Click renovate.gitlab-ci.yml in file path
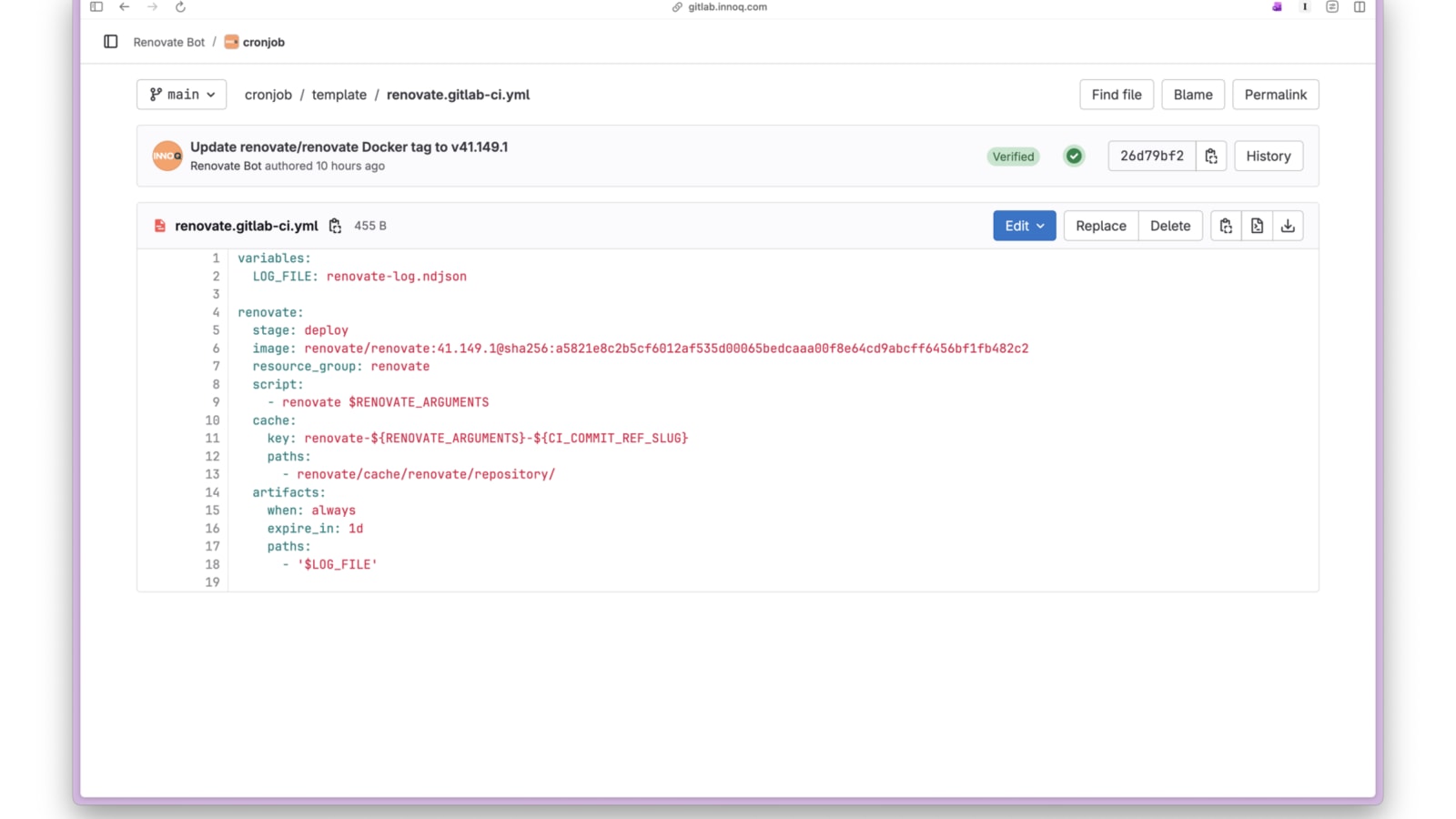 click(x=458, y=95)
